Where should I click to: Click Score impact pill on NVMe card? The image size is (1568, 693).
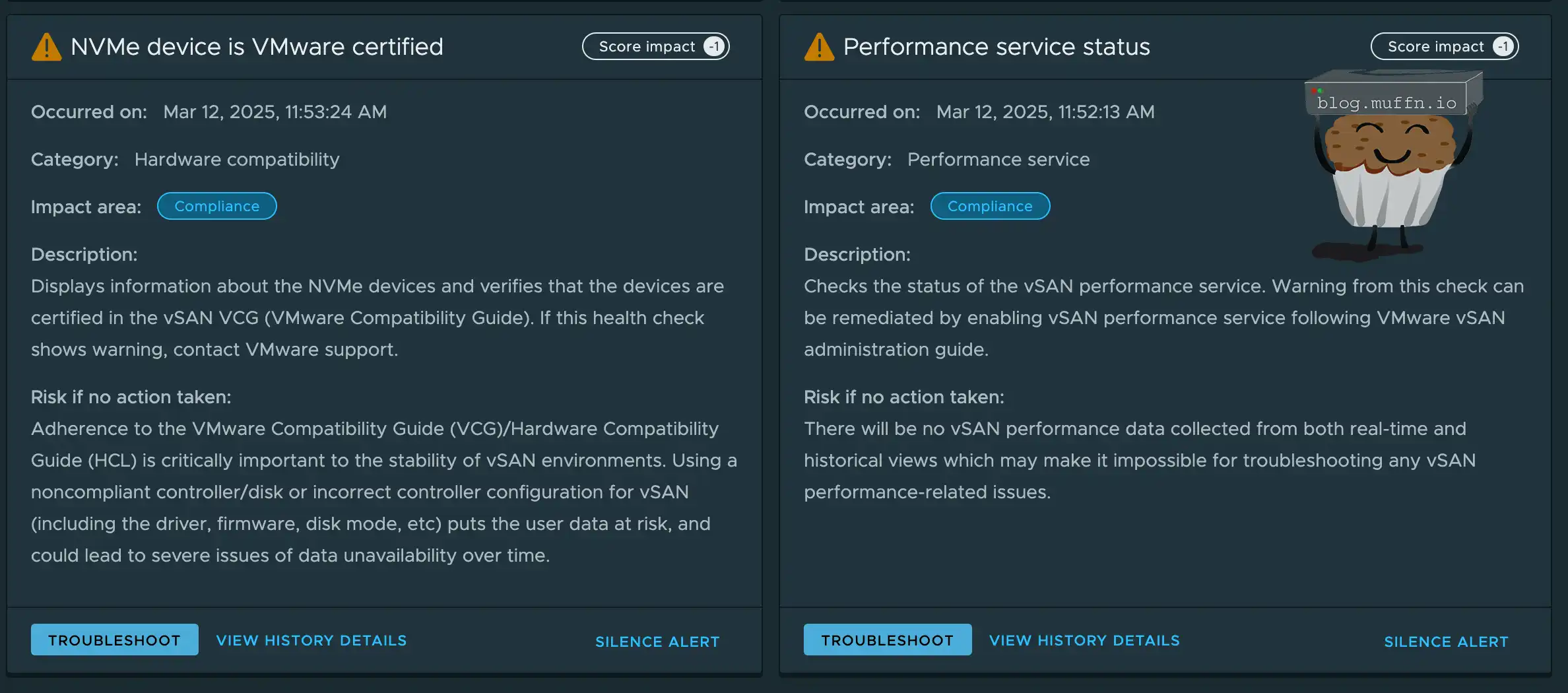click(647, 46)
